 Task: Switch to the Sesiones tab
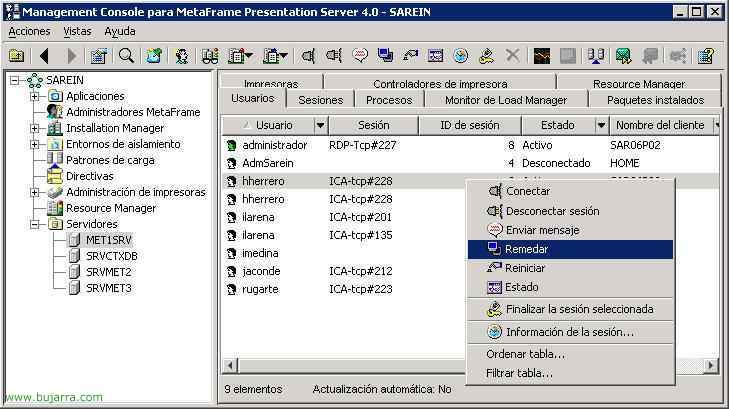point(320,100)
